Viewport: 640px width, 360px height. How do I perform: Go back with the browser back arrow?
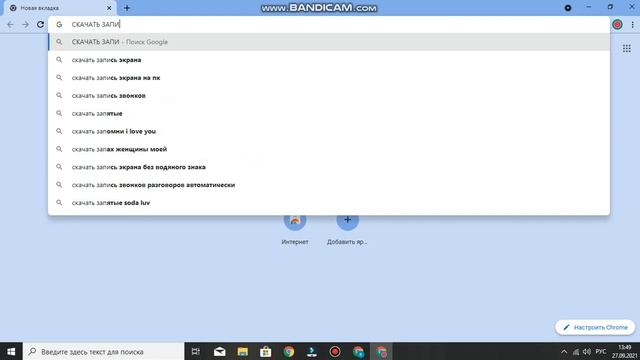[x=10, y=24]
